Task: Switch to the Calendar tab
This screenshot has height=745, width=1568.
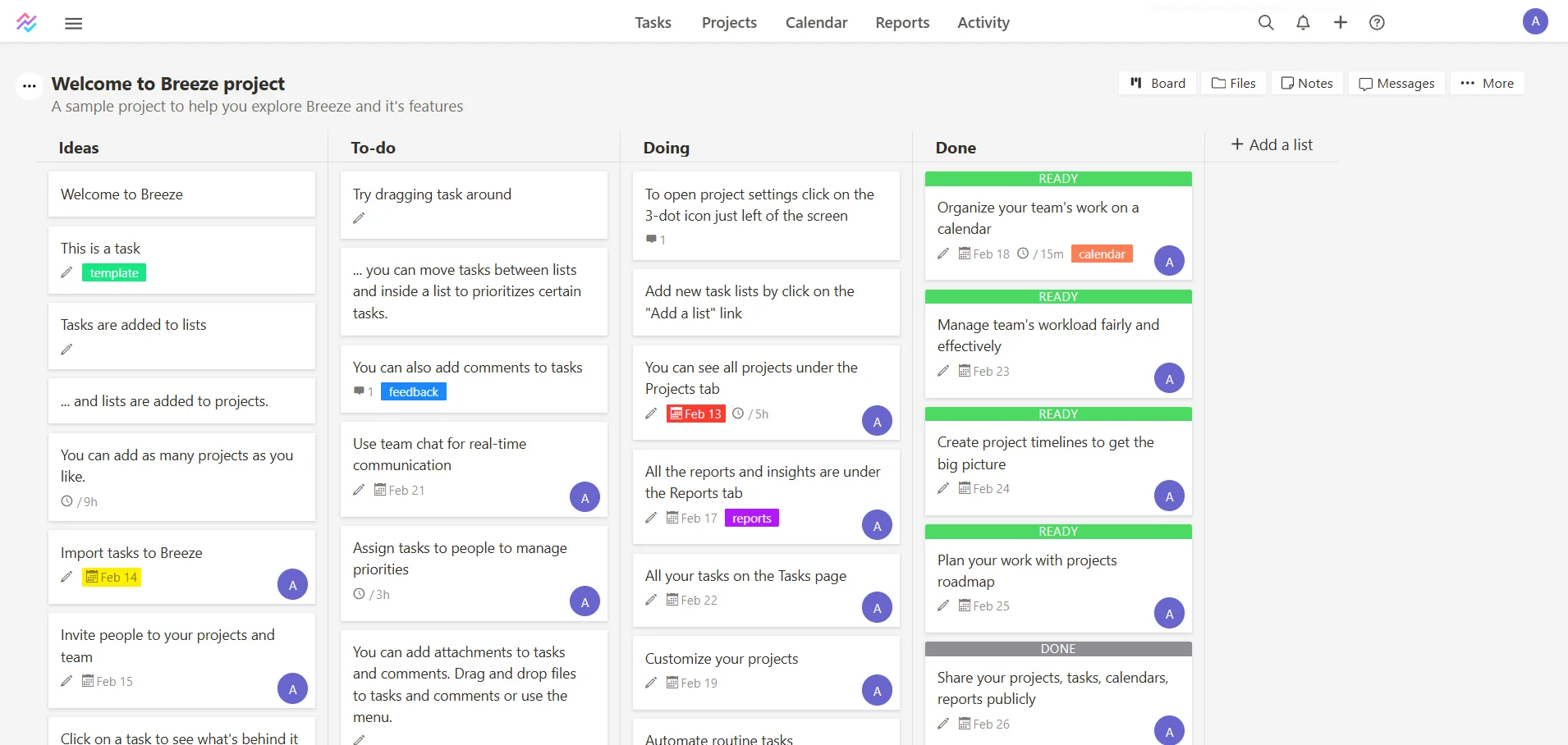Action: pyautogui.click(x=816, y=22)
